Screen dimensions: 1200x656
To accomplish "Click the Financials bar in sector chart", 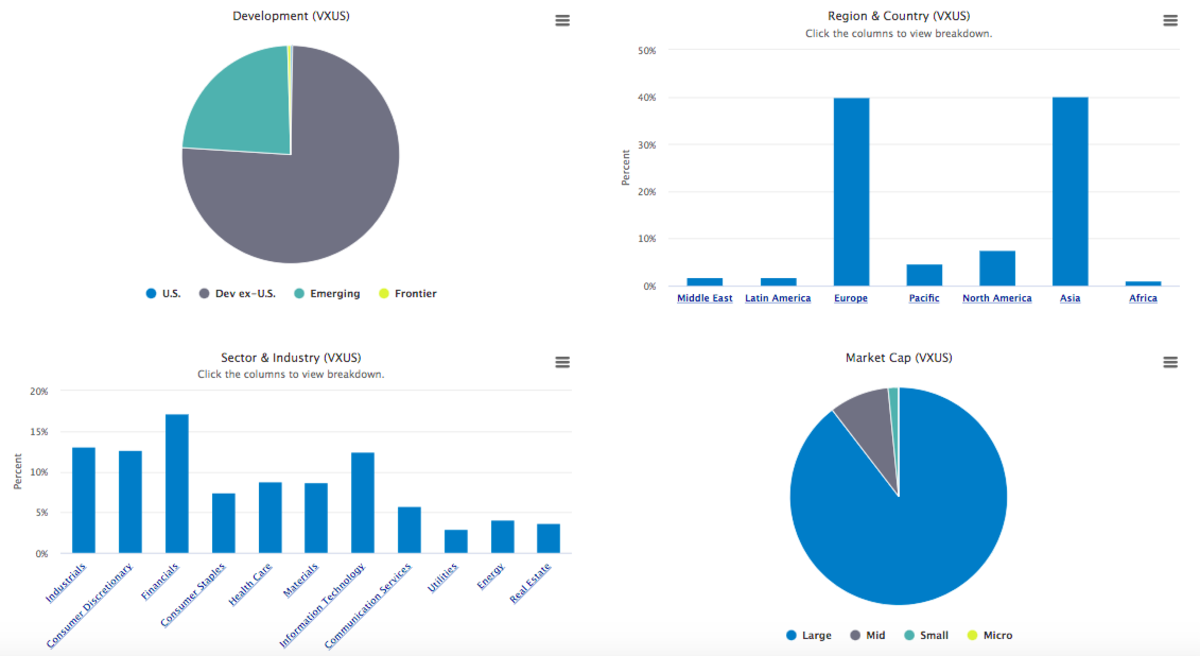I will (x=177, y=483).
